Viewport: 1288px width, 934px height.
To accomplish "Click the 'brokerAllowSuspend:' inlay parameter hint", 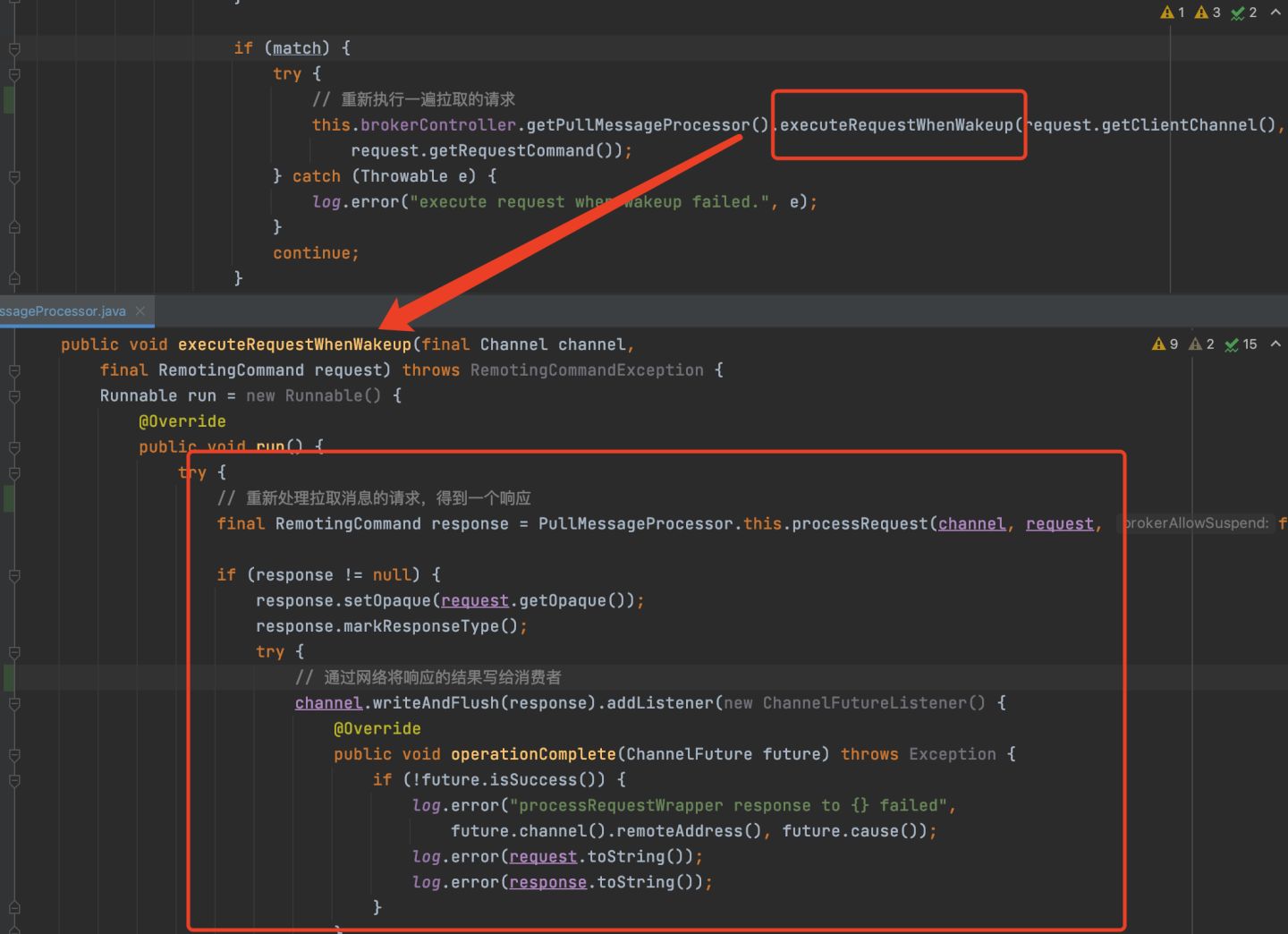I will click(1196, 523).
